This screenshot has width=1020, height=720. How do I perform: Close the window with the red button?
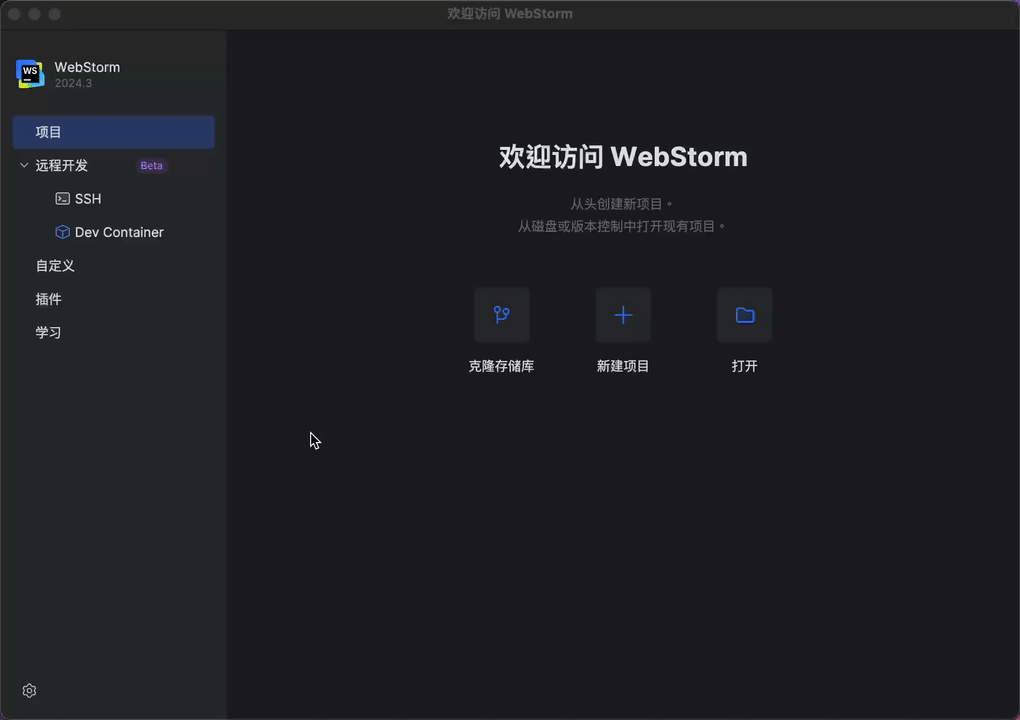pyautogui.click(x=14, y=14)
